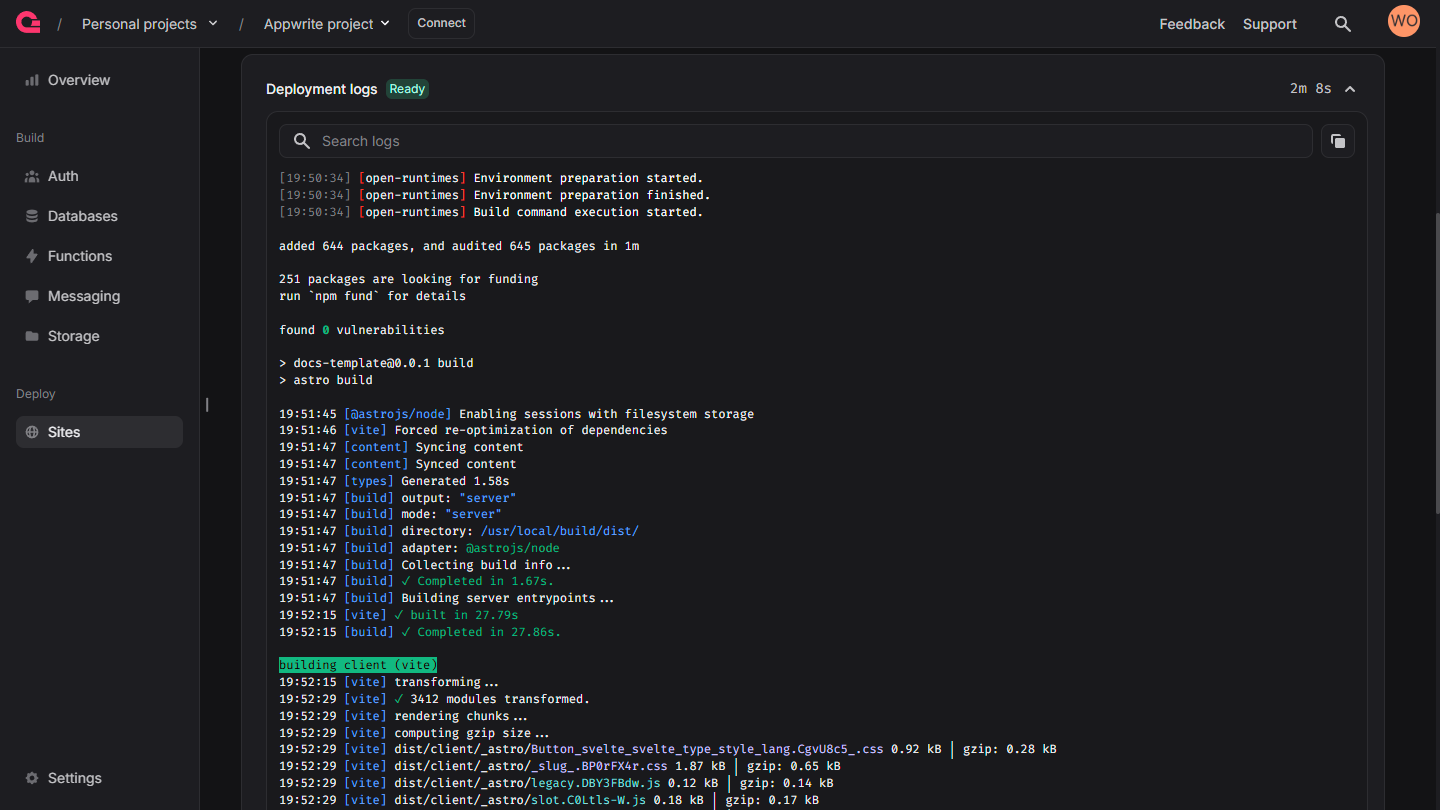Go to Overview page
Image resolution: width=1440 pixels, height=810 pixels.
pos(99,80)
